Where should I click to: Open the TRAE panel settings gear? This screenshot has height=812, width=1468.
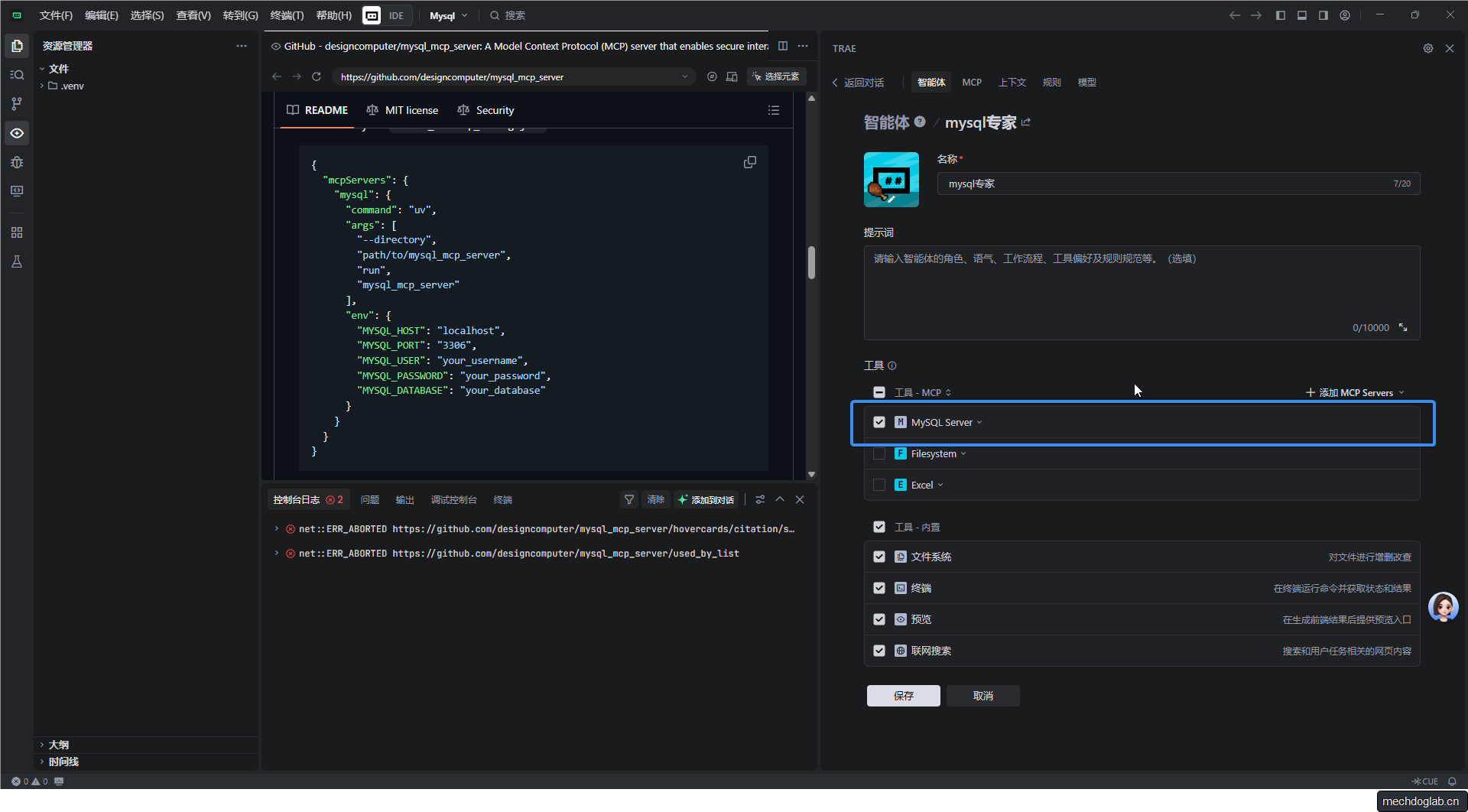(x=1427, y=48)
